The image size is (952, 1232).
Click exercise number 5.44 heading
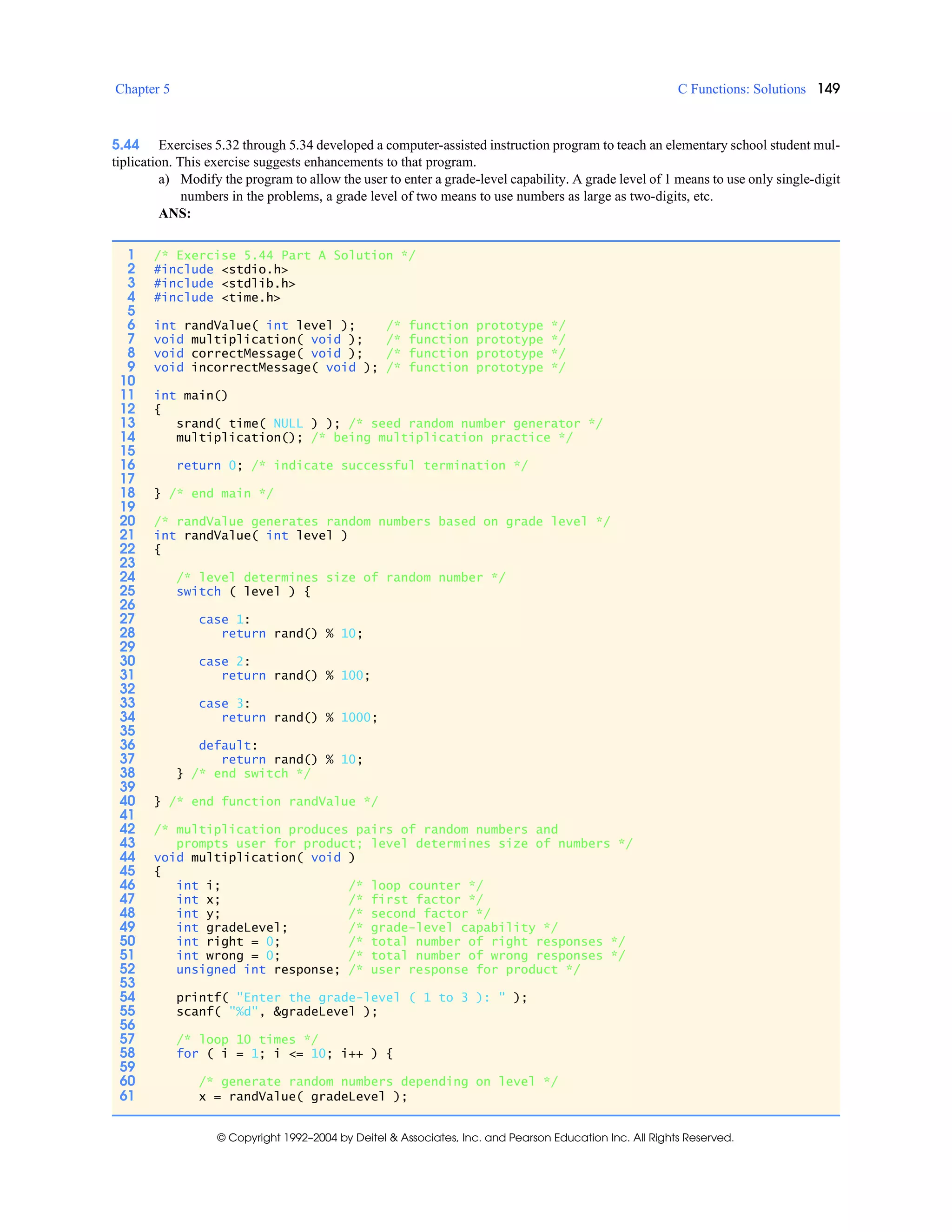pos(125,145)
